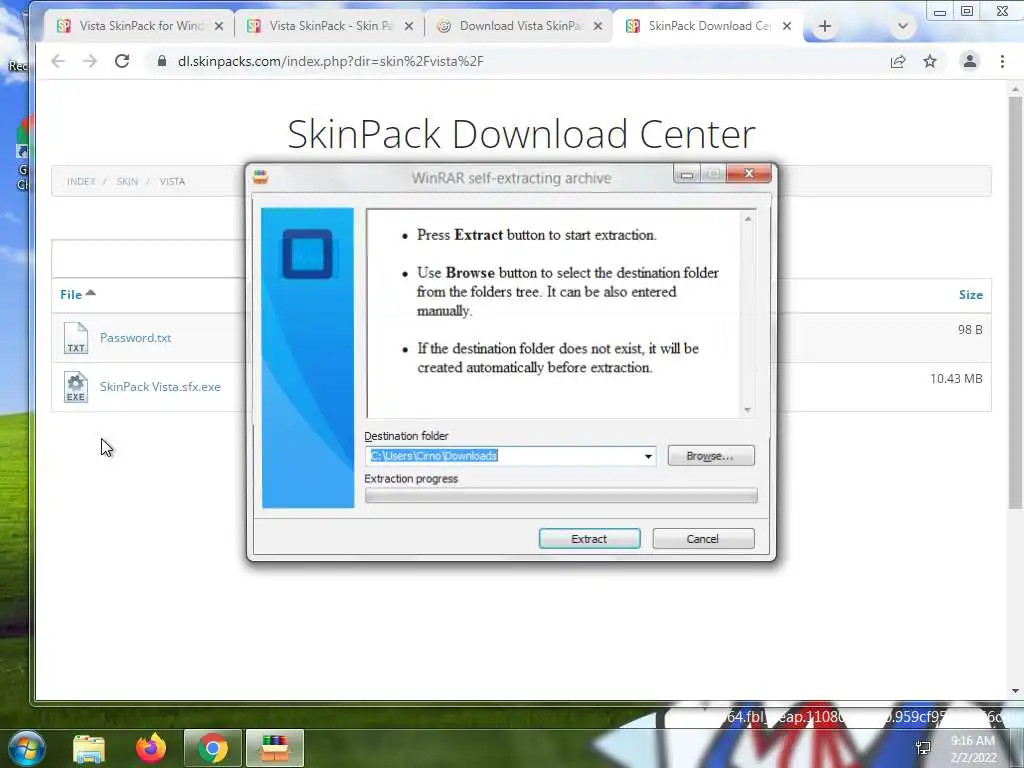Click 10.43 MB size value
The height and width of the screenshot is (768, 1024).
pos(956,379)
